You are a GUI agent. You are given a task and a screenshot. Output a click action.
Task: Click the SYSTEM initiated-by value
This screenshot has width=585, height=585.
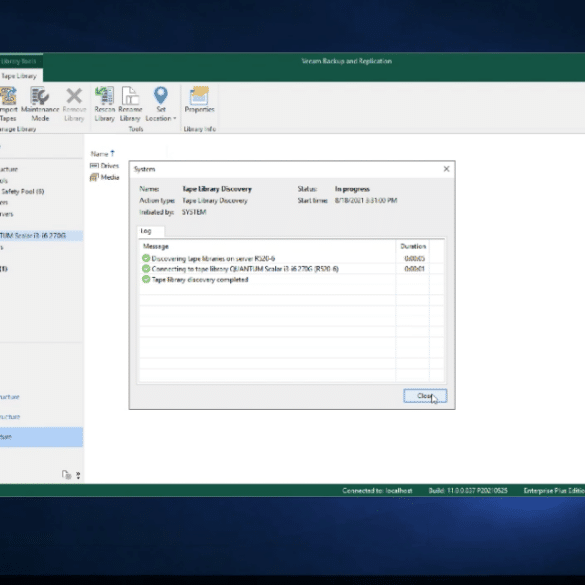(x=194, y=212)
